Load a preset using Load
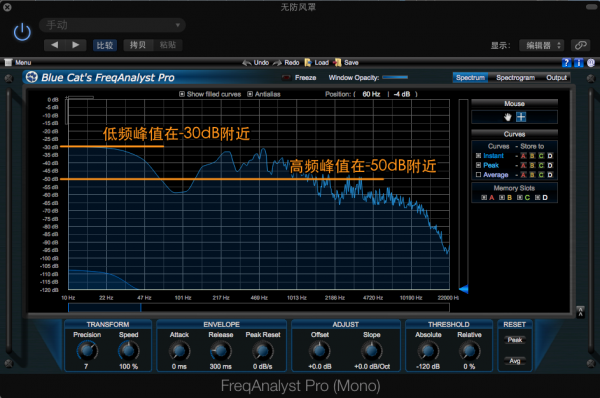This screenshot has width=600, height=398. 316,62
